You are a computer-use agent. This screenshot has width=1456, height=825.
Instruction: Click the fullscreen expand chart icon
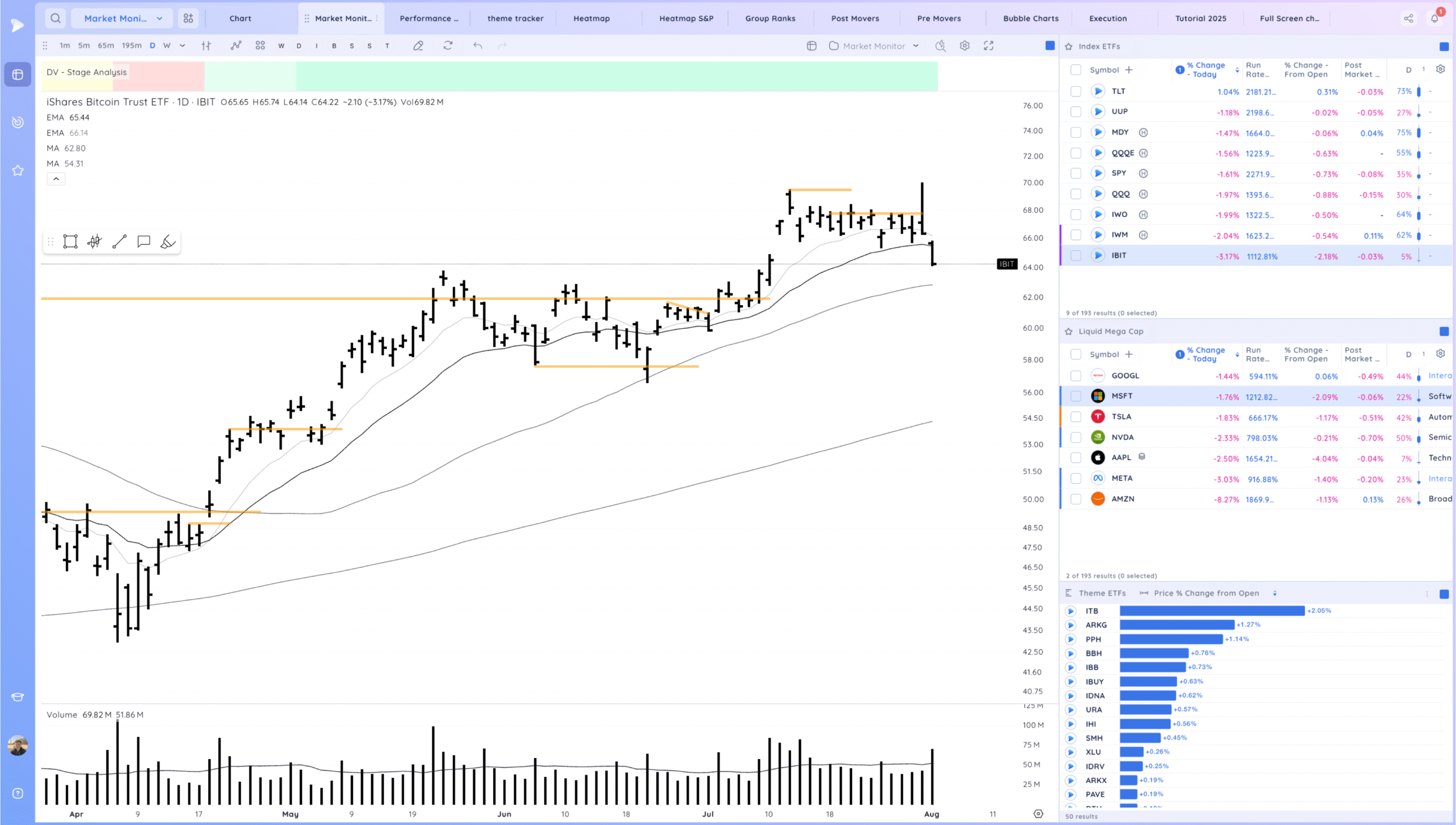pyautogui.click(x=988, y=46)
